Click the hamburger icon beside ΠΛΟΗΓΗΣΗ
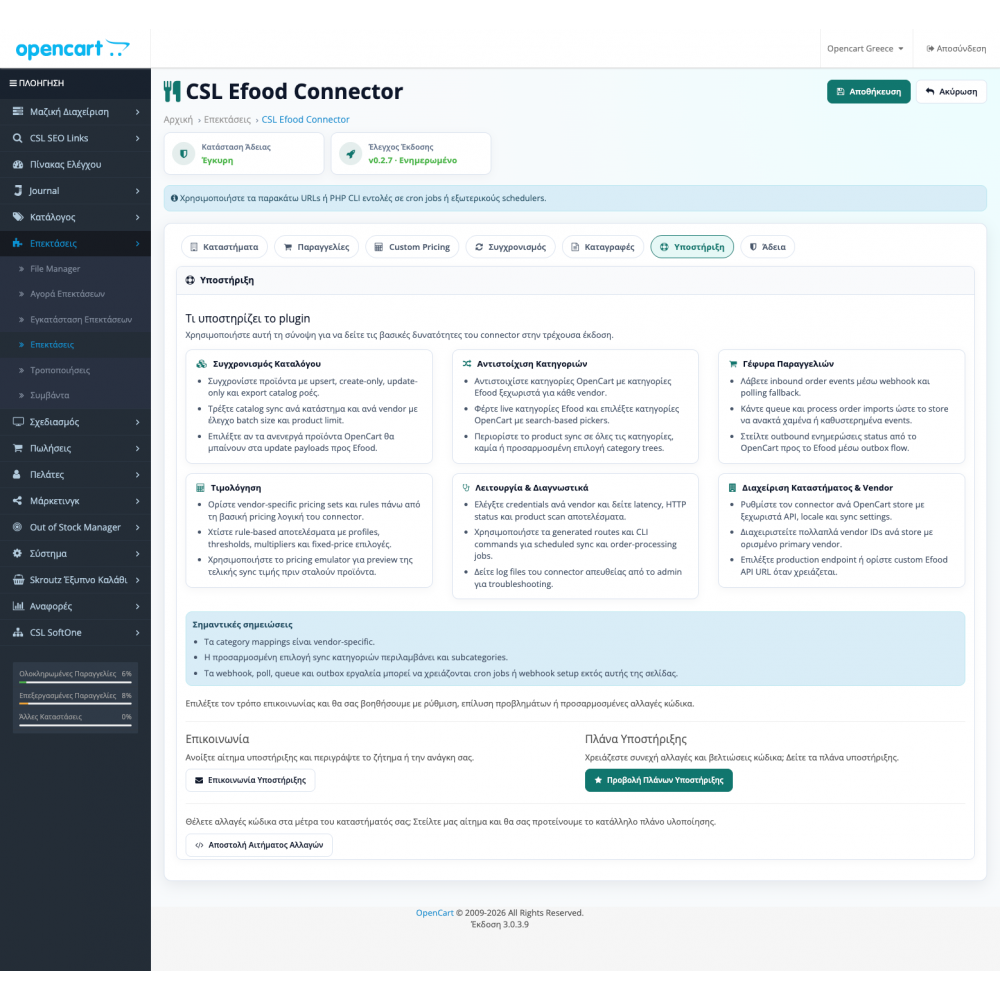Viewport: 1000px width, 1000px height. [x=13, y=83]
